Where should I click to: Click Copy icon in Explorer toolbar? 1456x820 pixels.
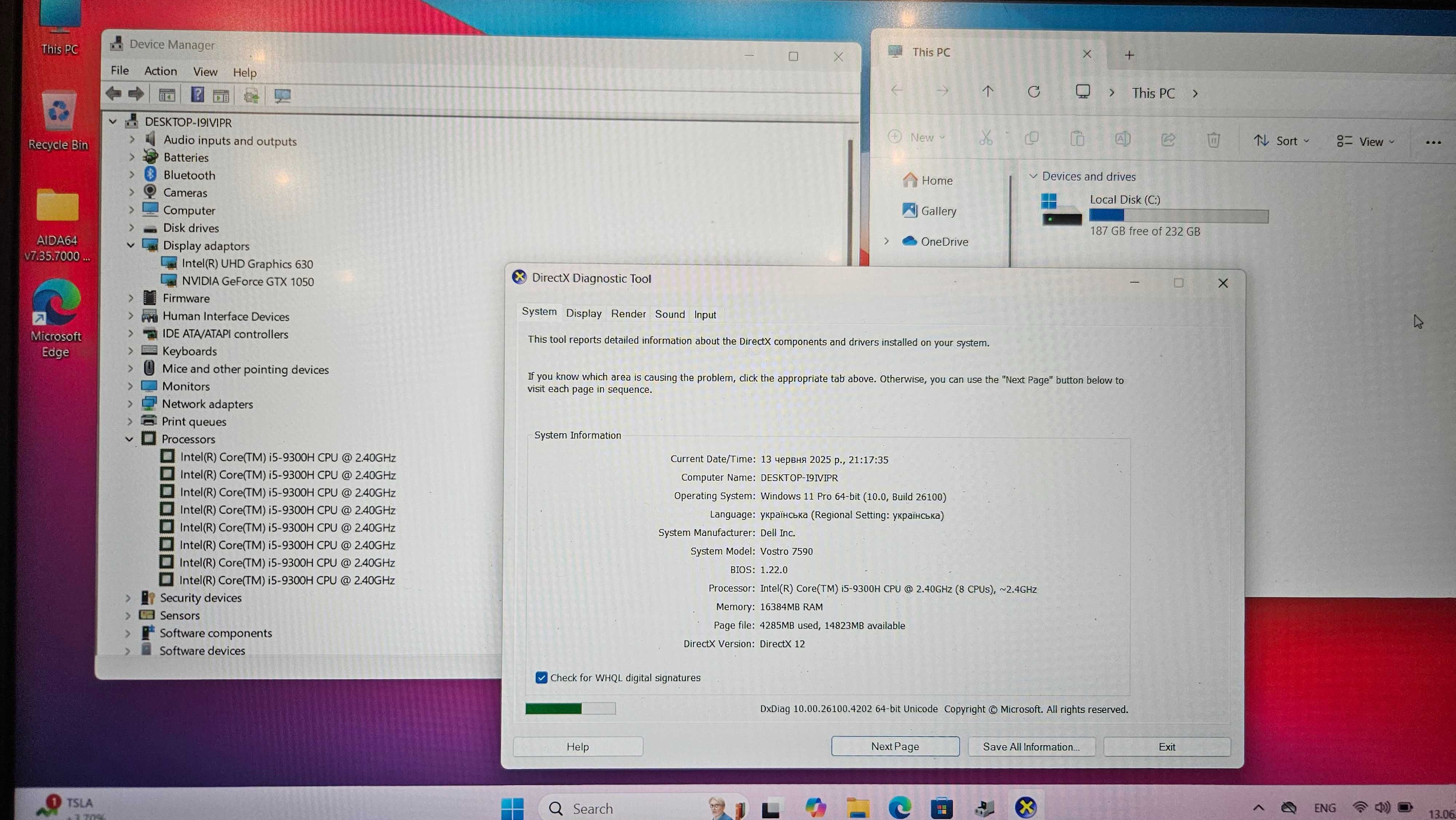(x=1032, y=138)
